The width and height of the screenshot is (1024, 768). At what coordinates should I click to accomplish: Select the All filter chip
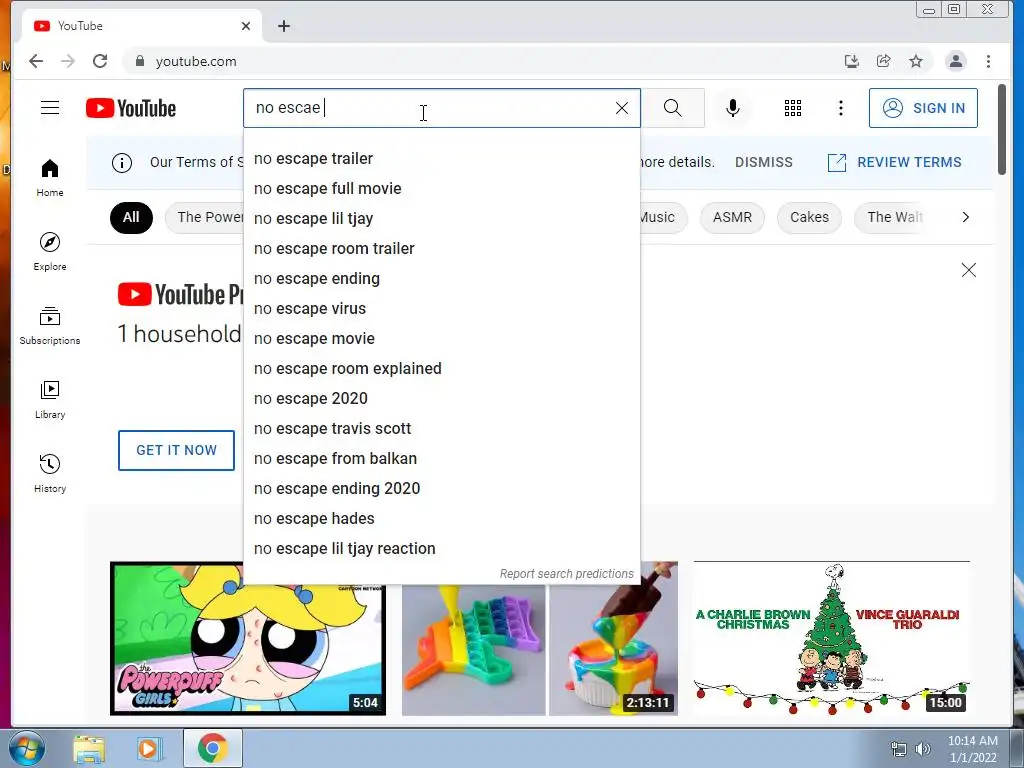pos(131,217)
